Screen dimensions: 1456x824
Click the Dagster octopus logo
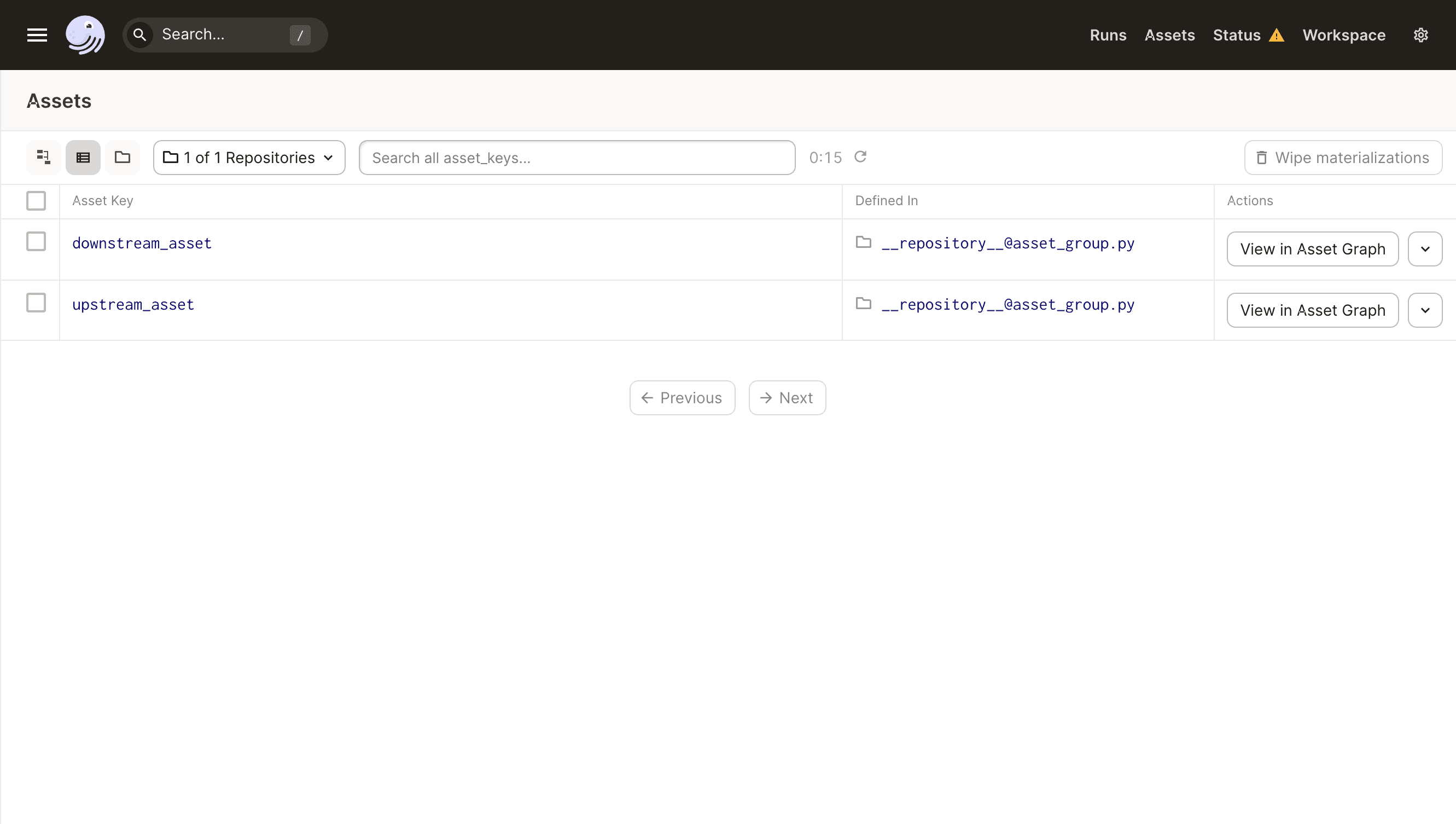(x=85, y=34)
